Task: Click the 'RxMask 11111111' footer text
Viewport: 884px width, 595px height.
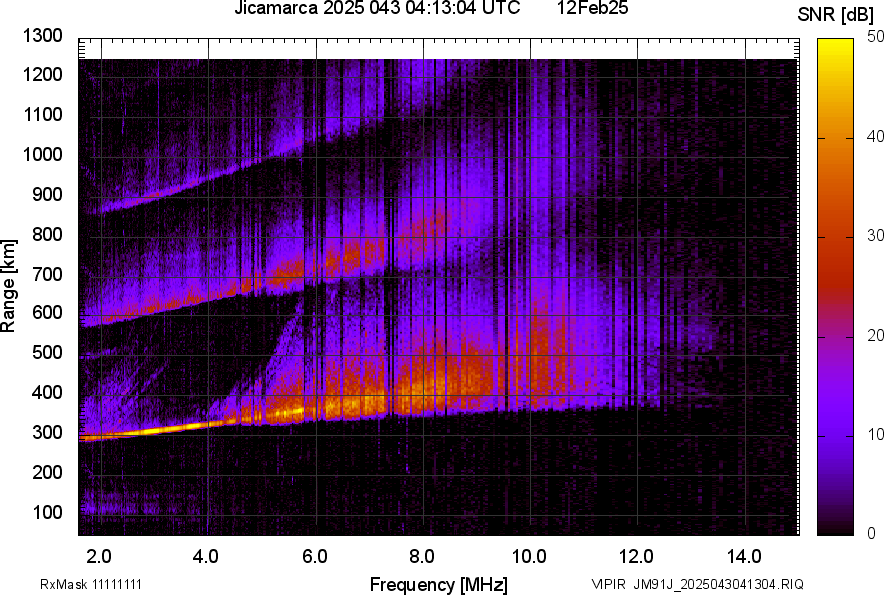Action: click(x=91, y=584)
